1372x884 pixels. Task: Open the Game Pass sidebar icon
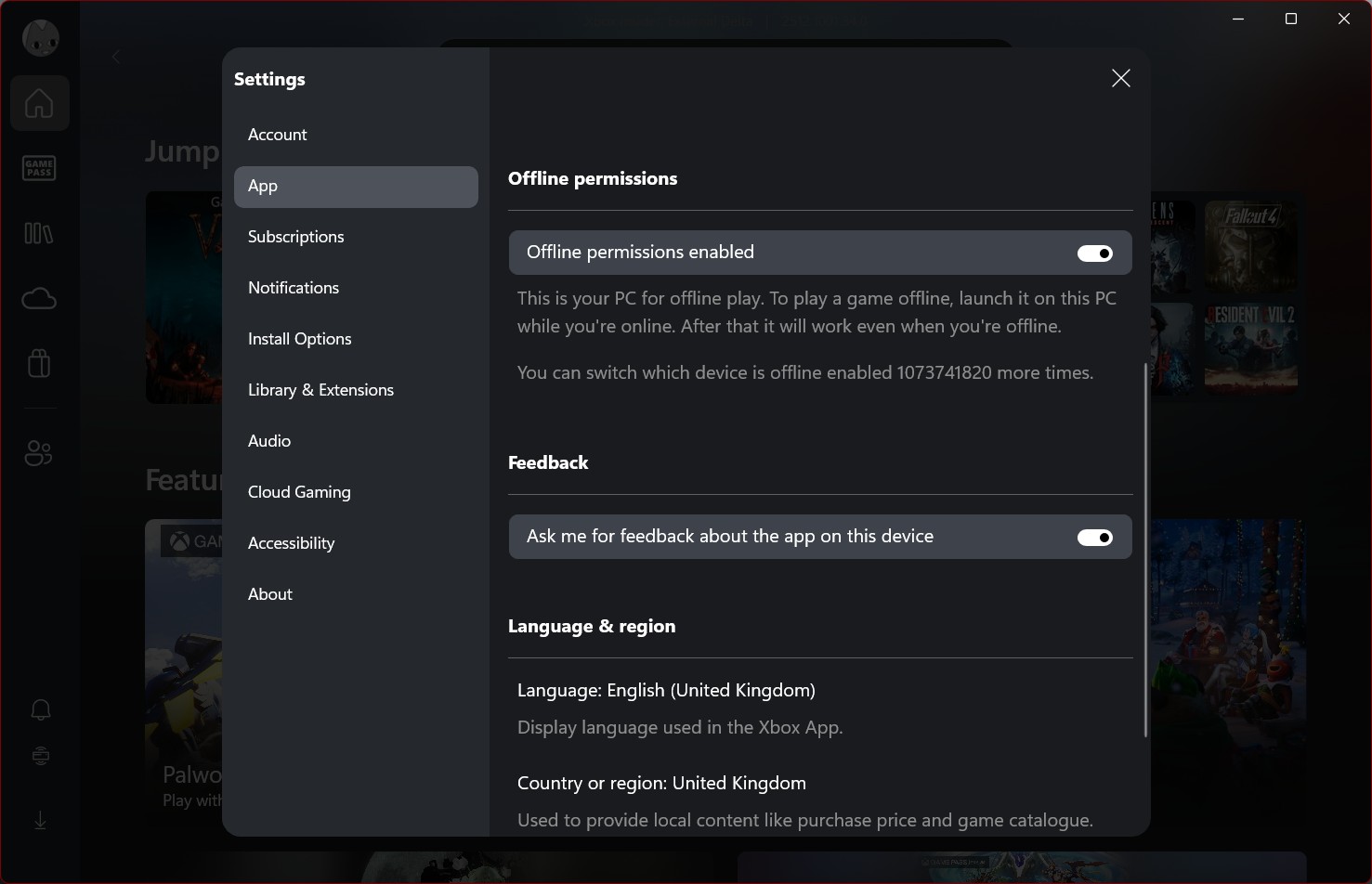tap(39, 168)
